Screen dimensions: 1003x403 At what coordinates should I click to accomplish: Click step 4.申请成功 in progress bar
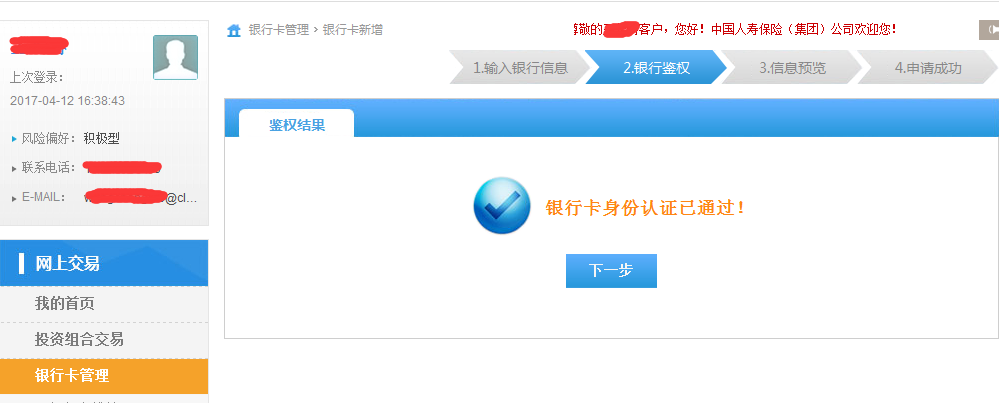(928, 68)
